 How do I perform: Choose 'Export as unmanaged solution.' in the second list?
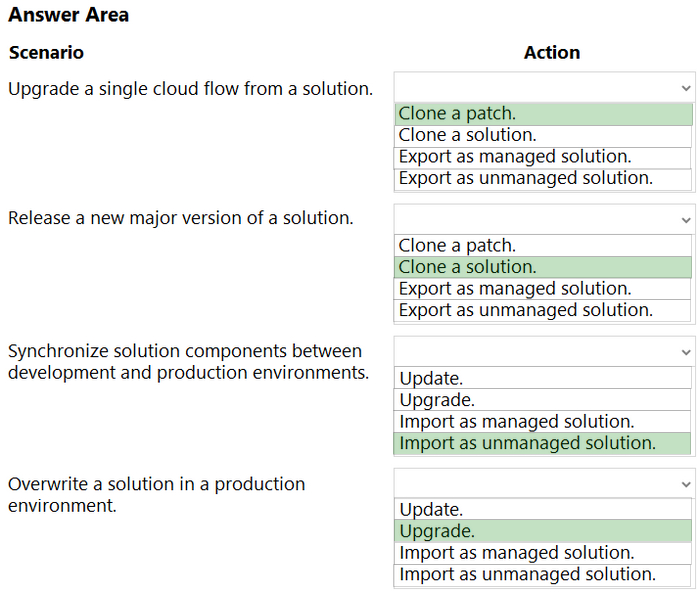(x=543, y=311)
